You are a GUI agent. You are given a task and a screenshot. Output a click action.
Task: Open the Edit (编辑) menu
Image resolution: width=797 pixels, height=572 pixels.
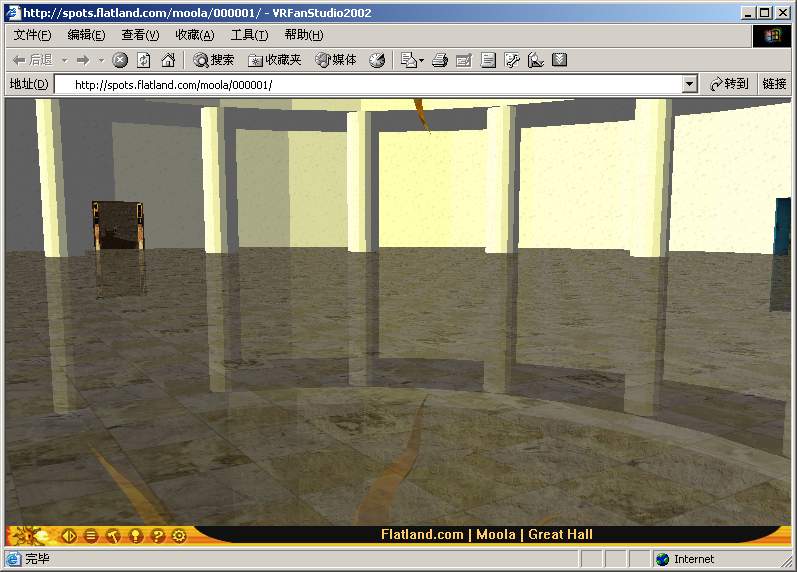click(x=86, y=35)
